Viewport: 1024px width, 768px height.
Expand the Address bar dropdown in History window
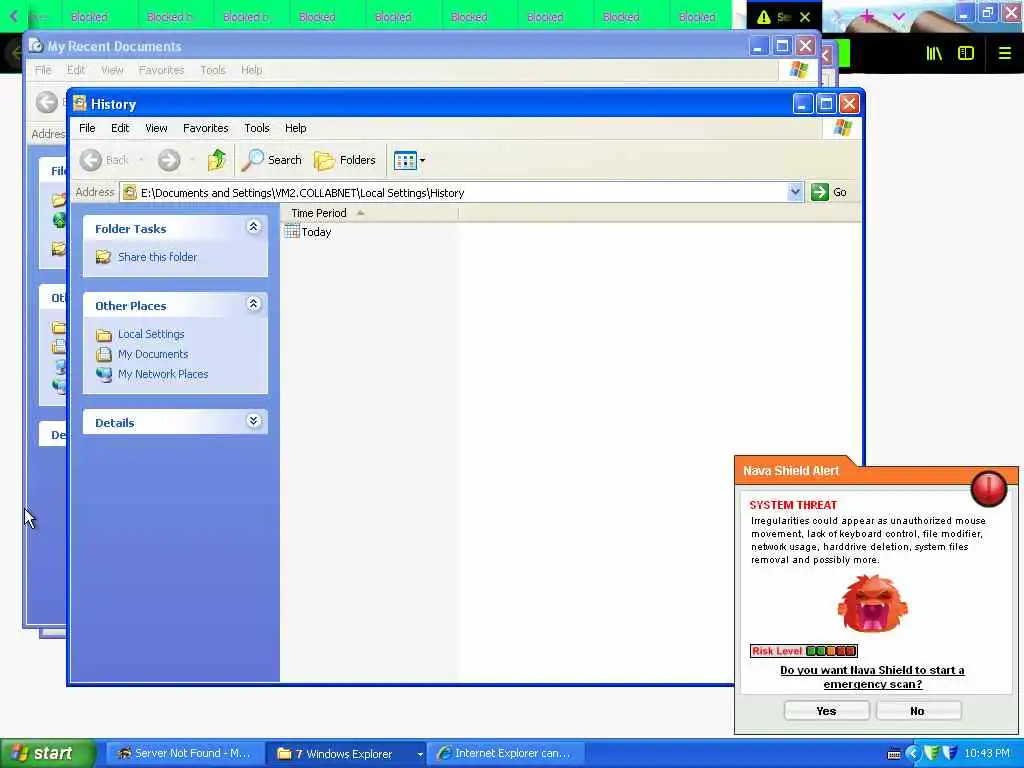(x=795, y=192)
